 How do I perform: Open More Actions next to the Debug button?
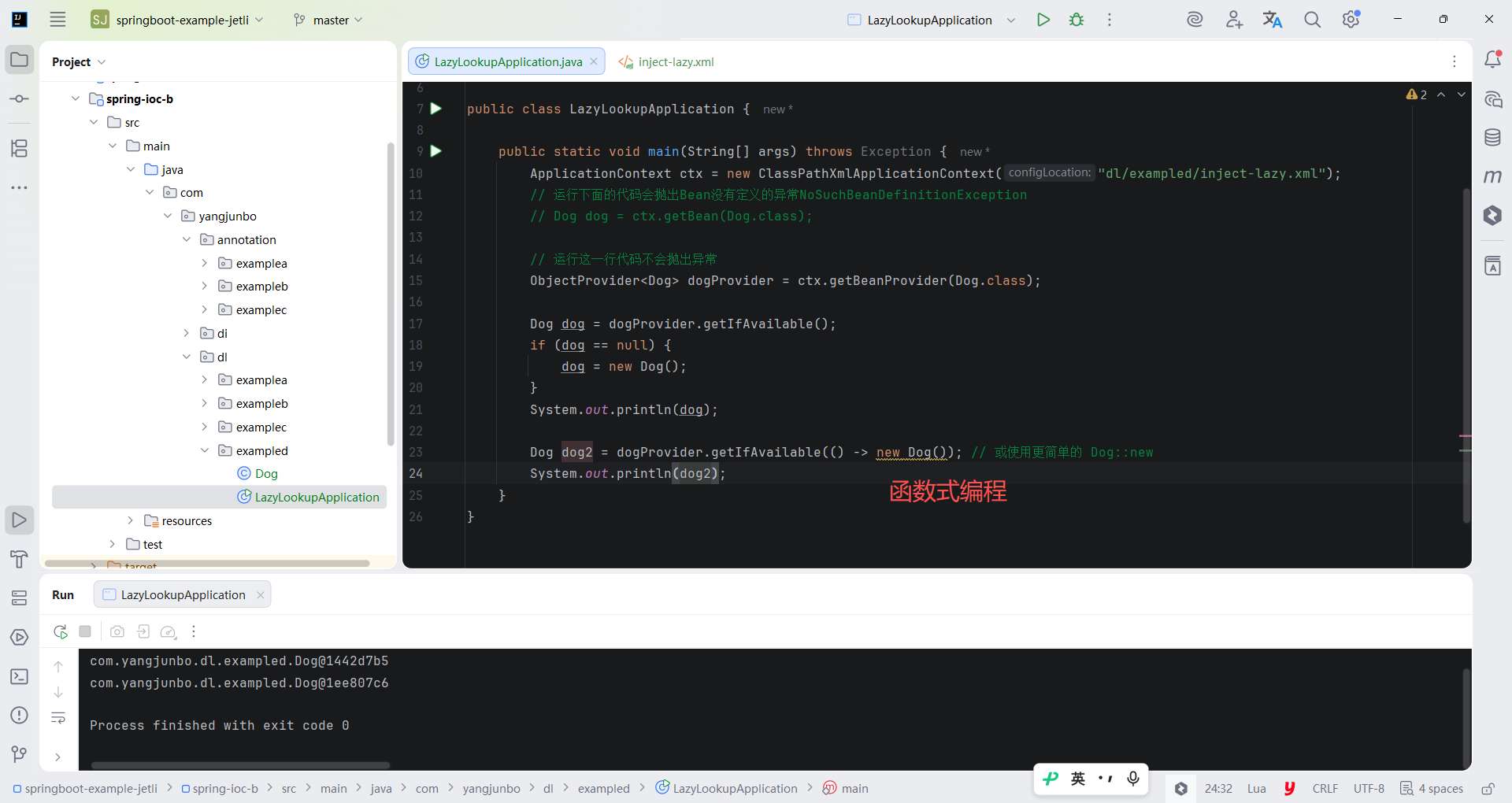pyautogui.click(x=1110, y=20)
